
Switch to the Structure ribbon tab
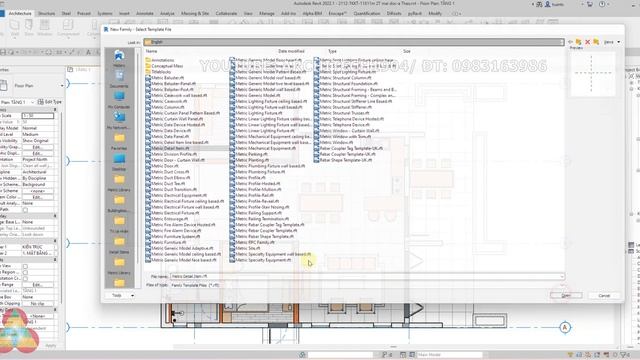tap(46, 13)
